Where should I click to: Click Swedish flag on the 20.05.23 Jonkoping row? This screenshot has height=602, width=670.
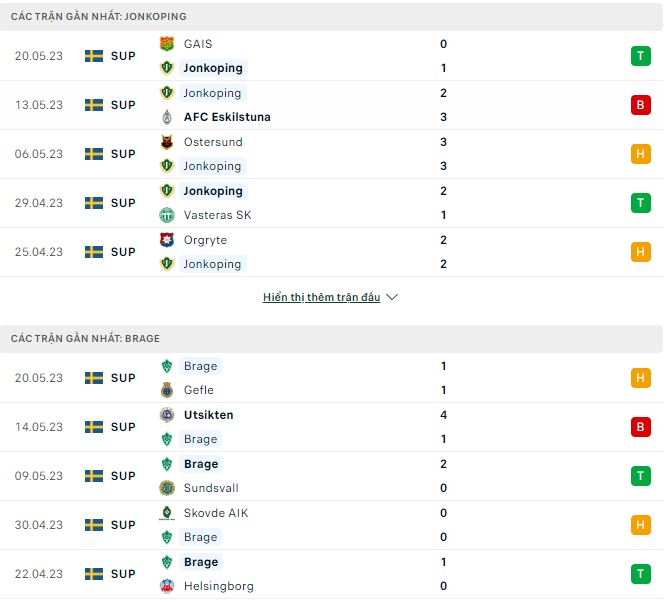coord(94,56)
